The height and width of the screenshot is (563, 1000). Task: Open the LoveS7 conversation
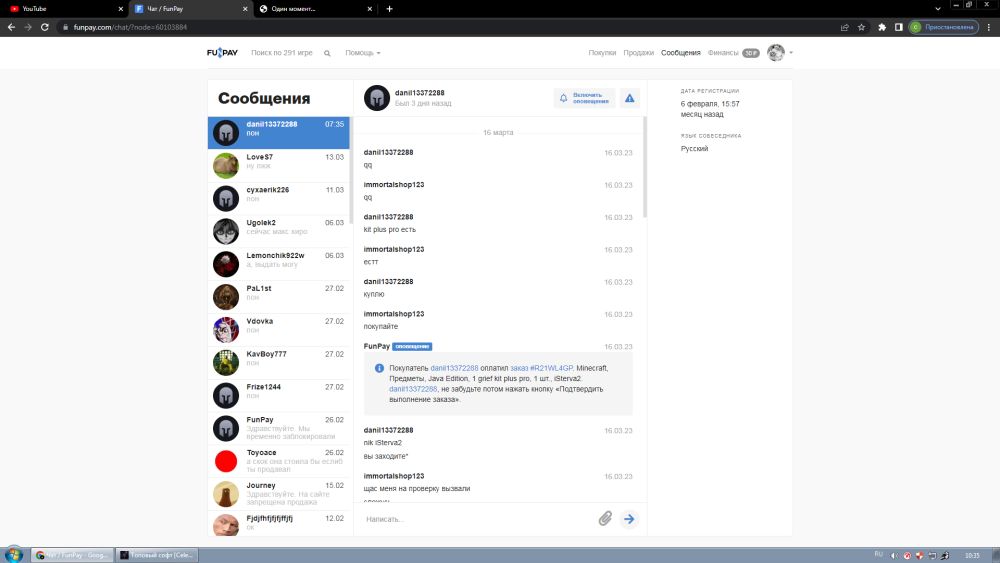279,166
